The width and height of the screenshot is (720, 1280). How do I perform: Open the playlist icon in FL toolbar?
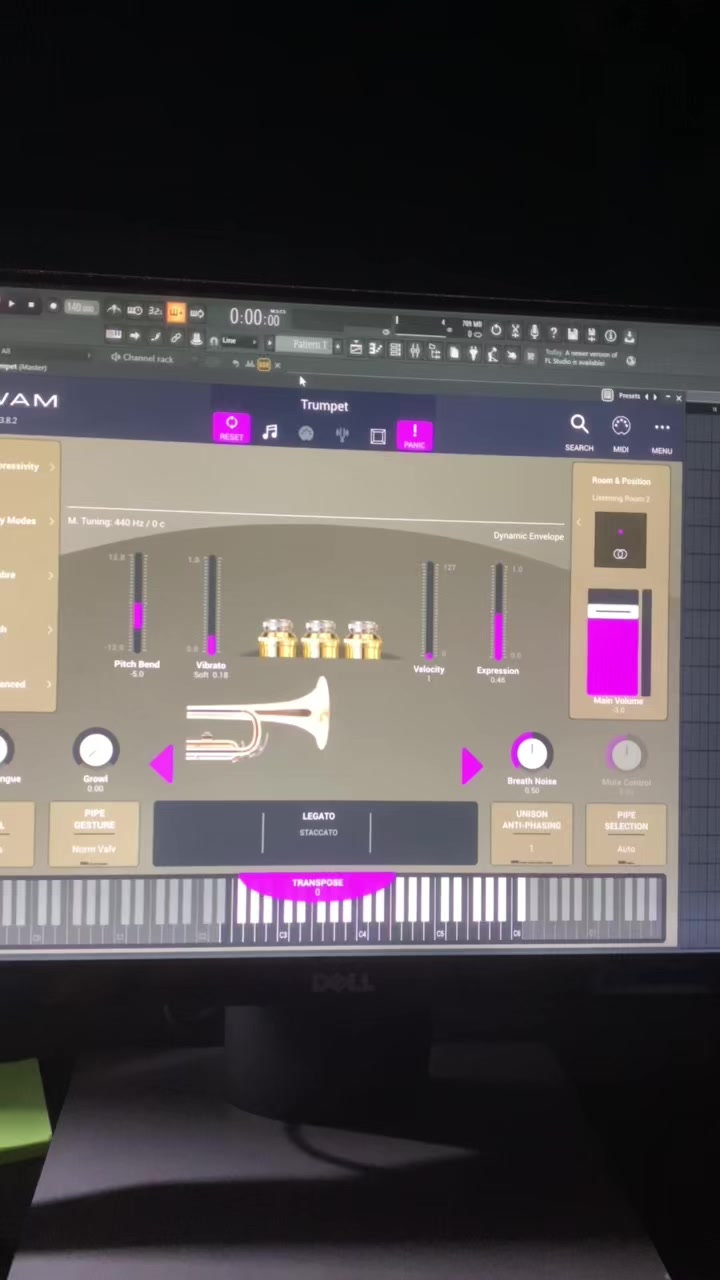pyautogui.click(x=355, y=348)
